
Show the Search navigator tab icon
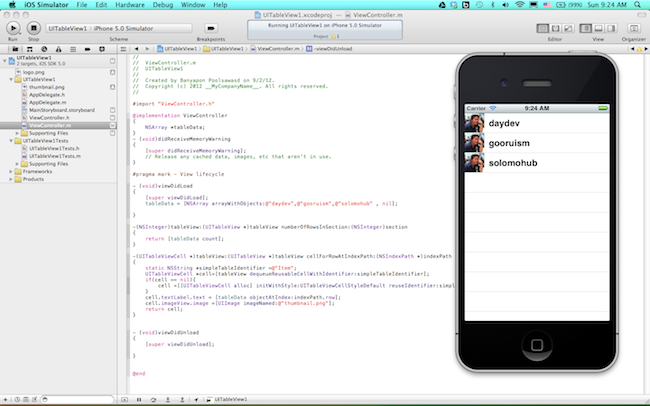point(44,49)
